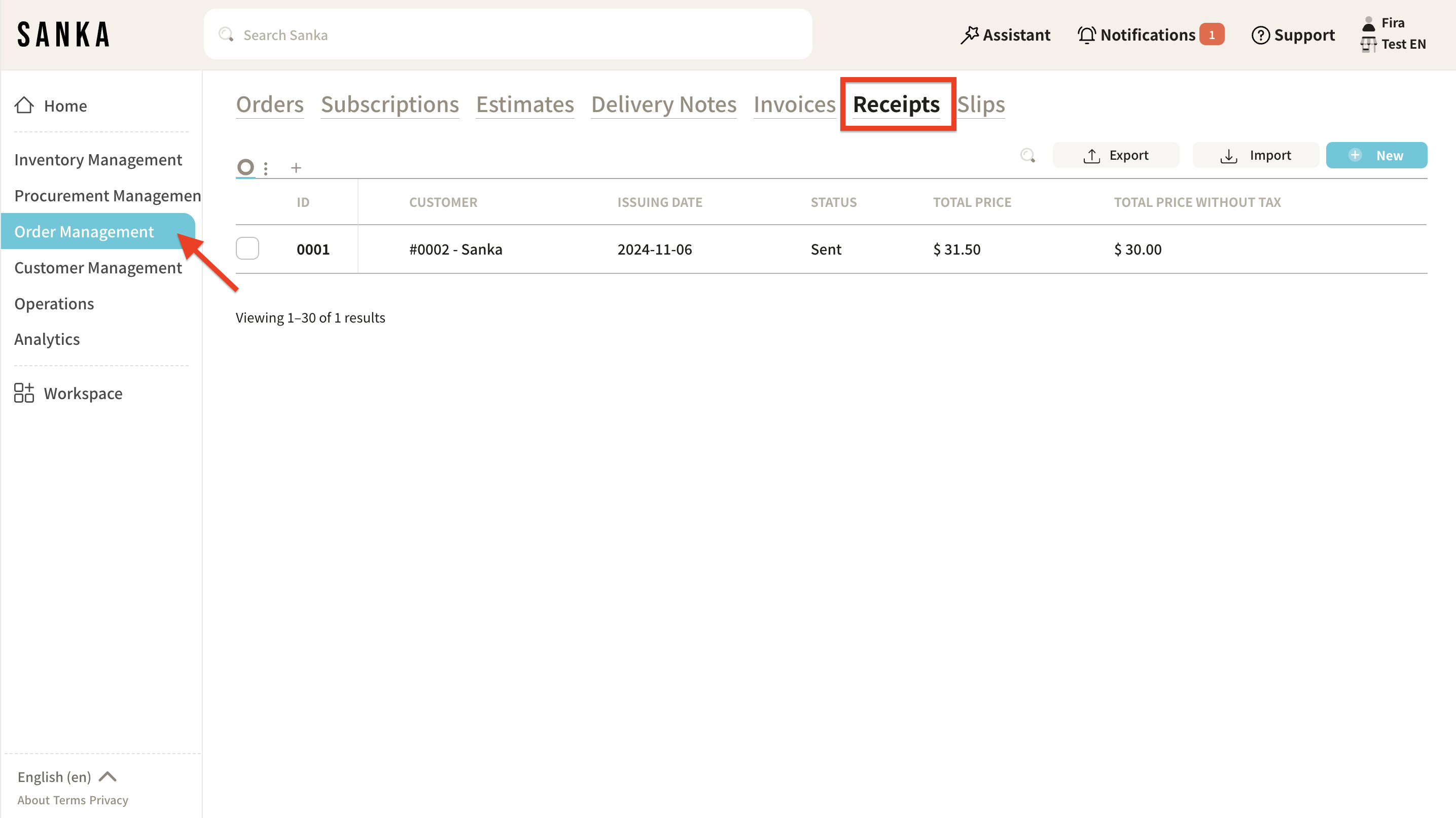Open the Assistant wand icon
The height and width of the screenshot is (818, 1456).
970,35
